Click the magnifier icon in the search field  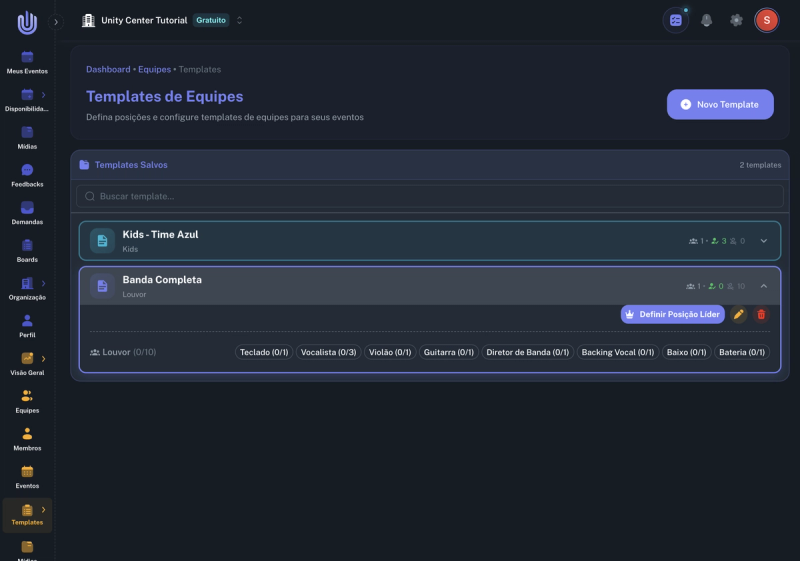pyautogui.click(x=90, y=196)
